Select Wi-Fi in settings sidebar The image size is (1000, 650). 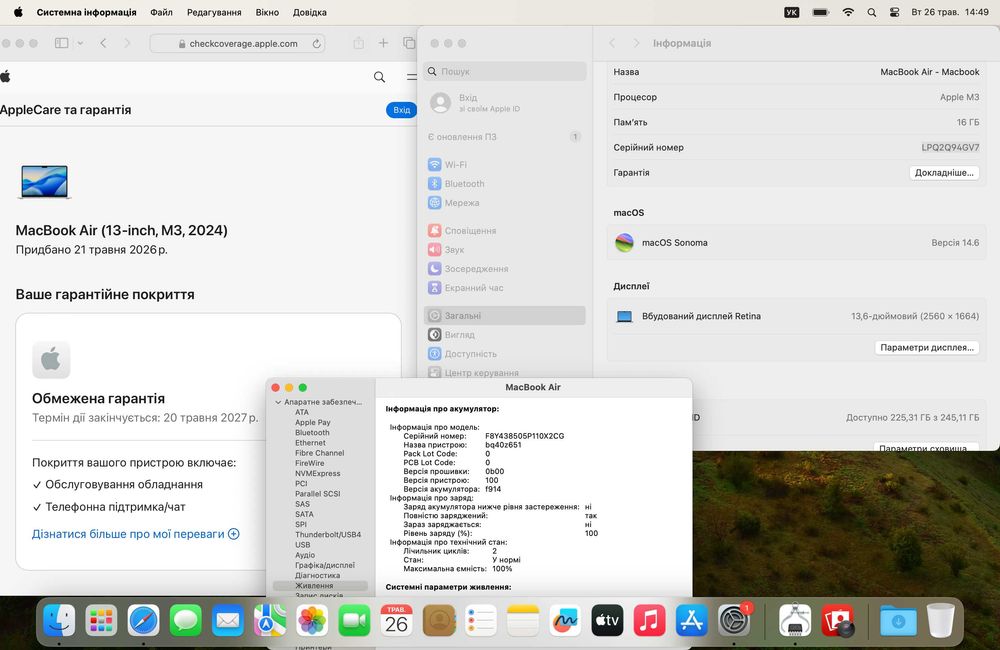pos(504,165)
